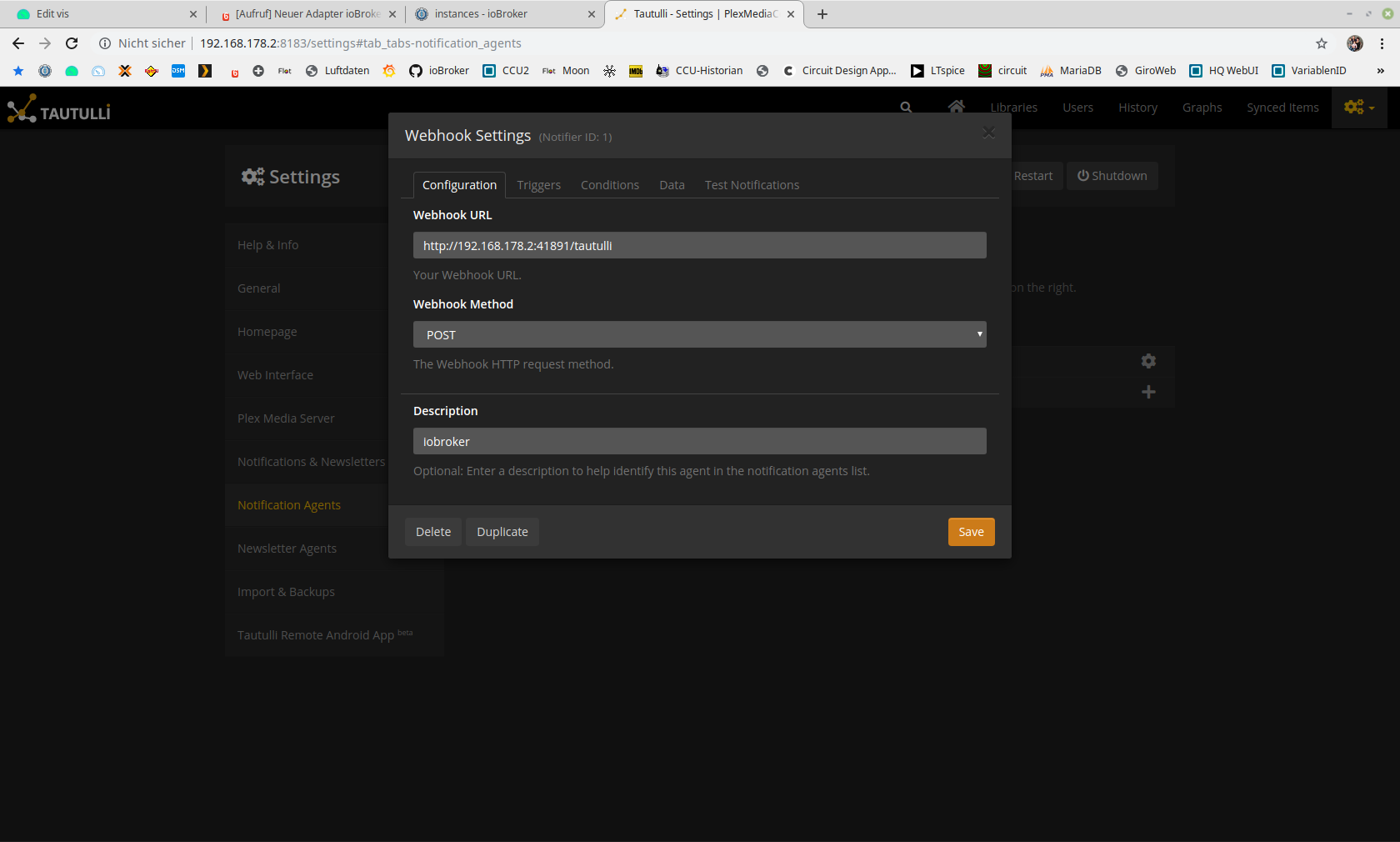This screenshot has height=842, width=1400.
Task: Open Graphs in the navbar
Action: pos(1202,108)
